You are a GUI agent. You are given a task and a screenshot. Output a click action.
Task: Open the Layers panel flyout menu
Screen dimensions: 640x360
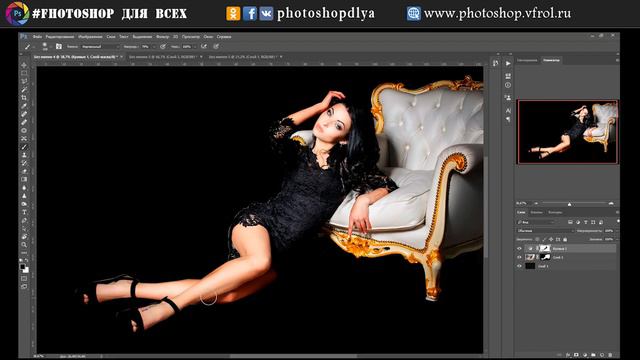(617, 213)
